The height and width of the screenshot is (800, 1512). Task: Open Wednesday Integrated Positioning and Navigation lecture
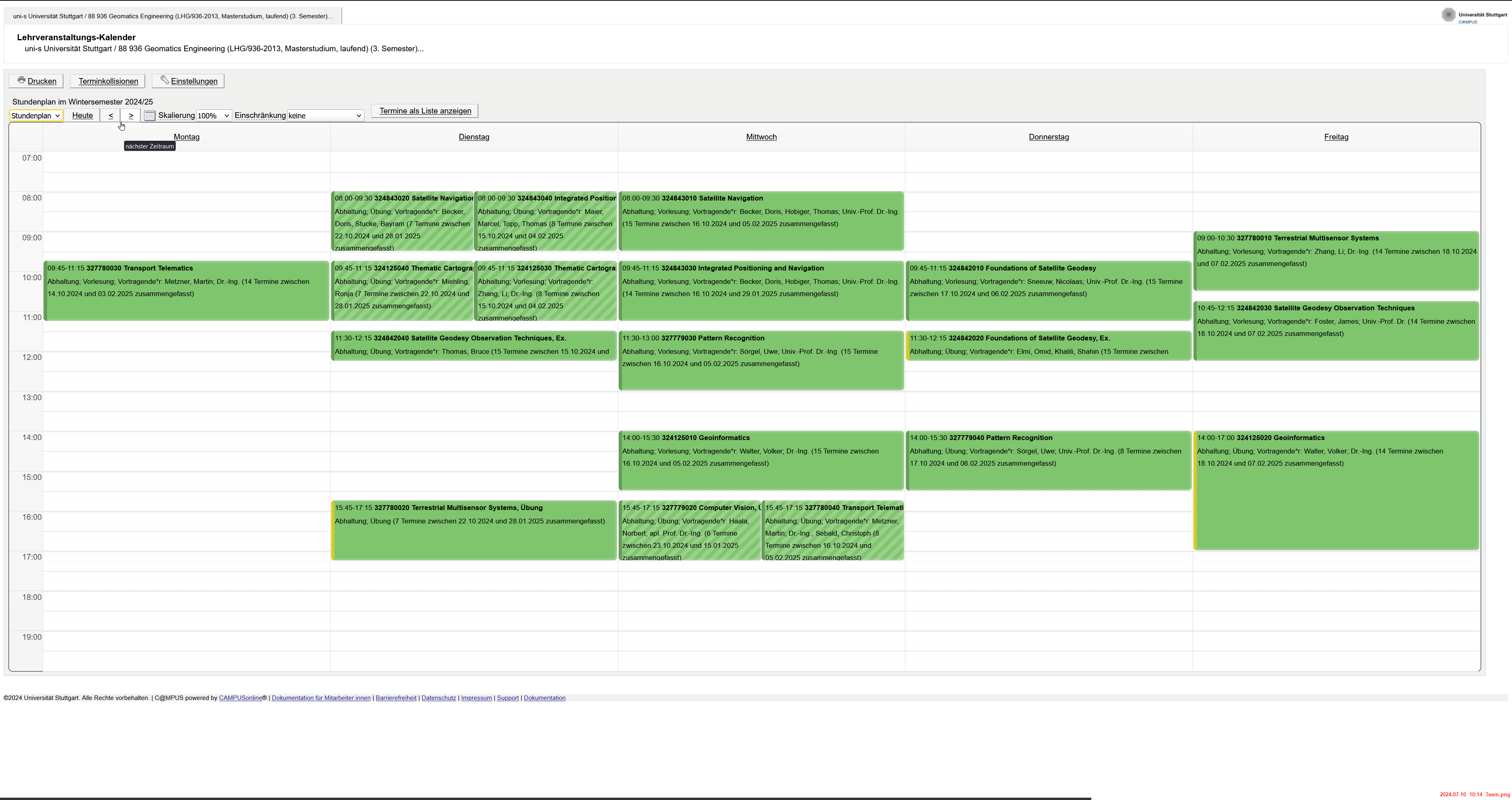761,290
